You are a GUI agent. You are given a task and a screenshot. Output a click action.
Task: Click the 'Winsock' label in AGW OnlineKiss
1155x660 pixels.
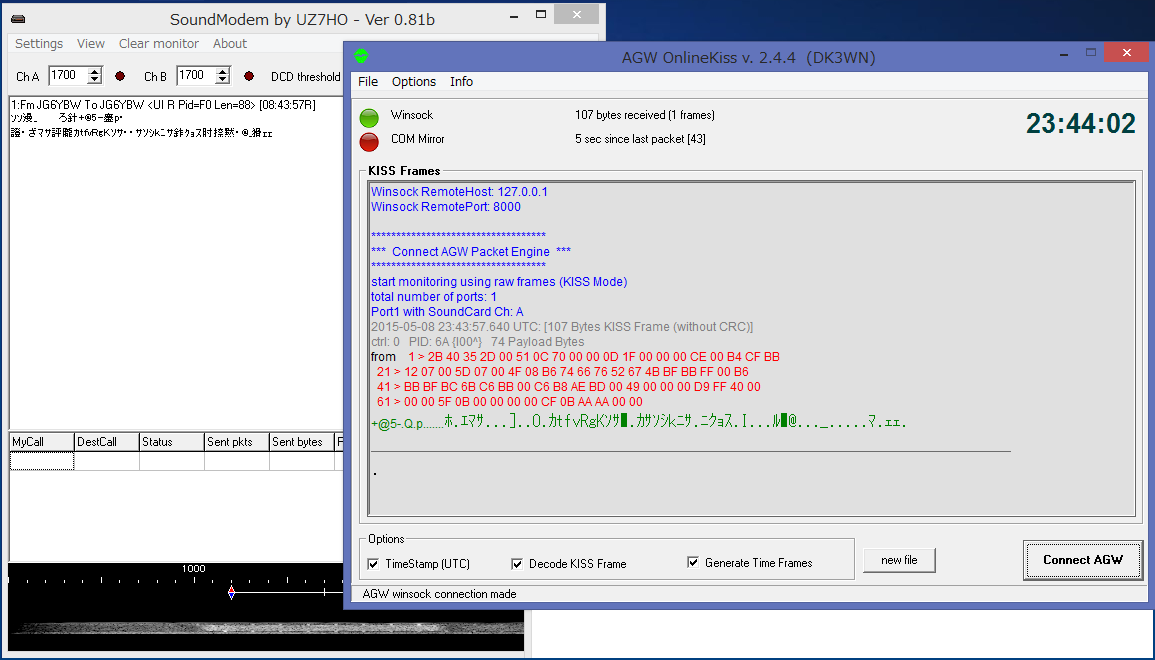click(x=412, y=115)
